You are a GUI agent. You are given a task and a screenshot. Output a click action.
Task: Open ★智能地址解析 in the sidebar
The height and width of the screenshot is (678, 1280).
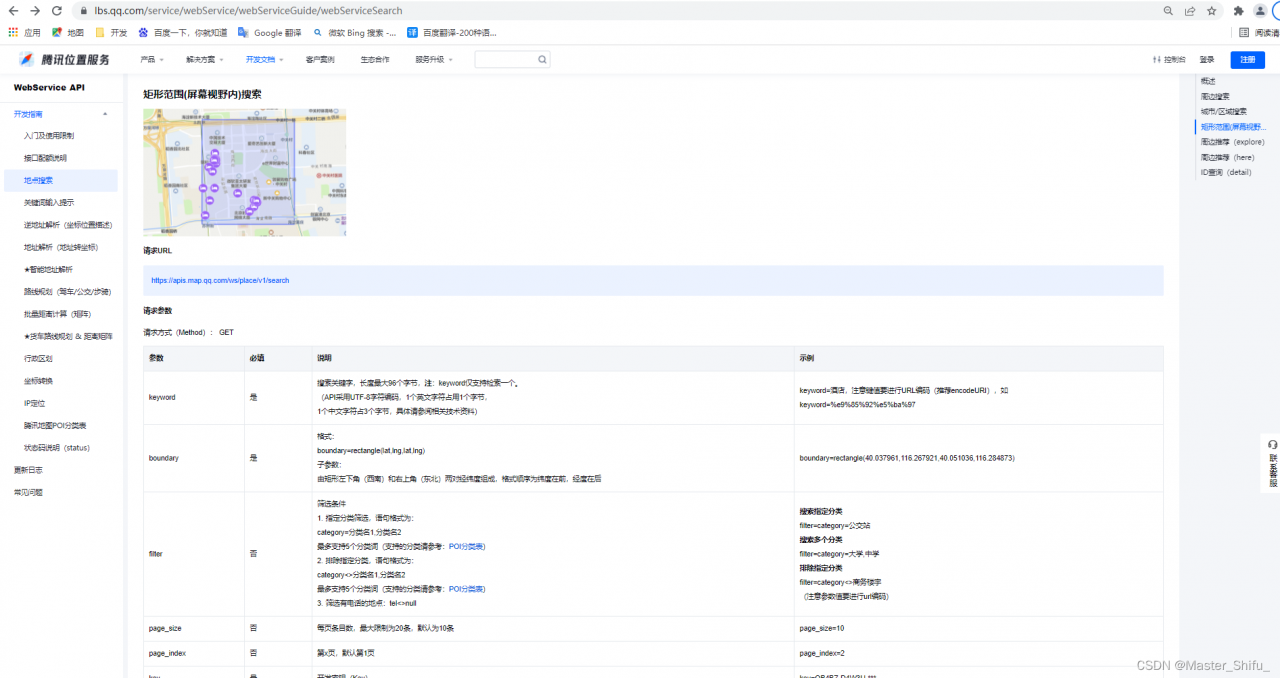pos(48,269)
